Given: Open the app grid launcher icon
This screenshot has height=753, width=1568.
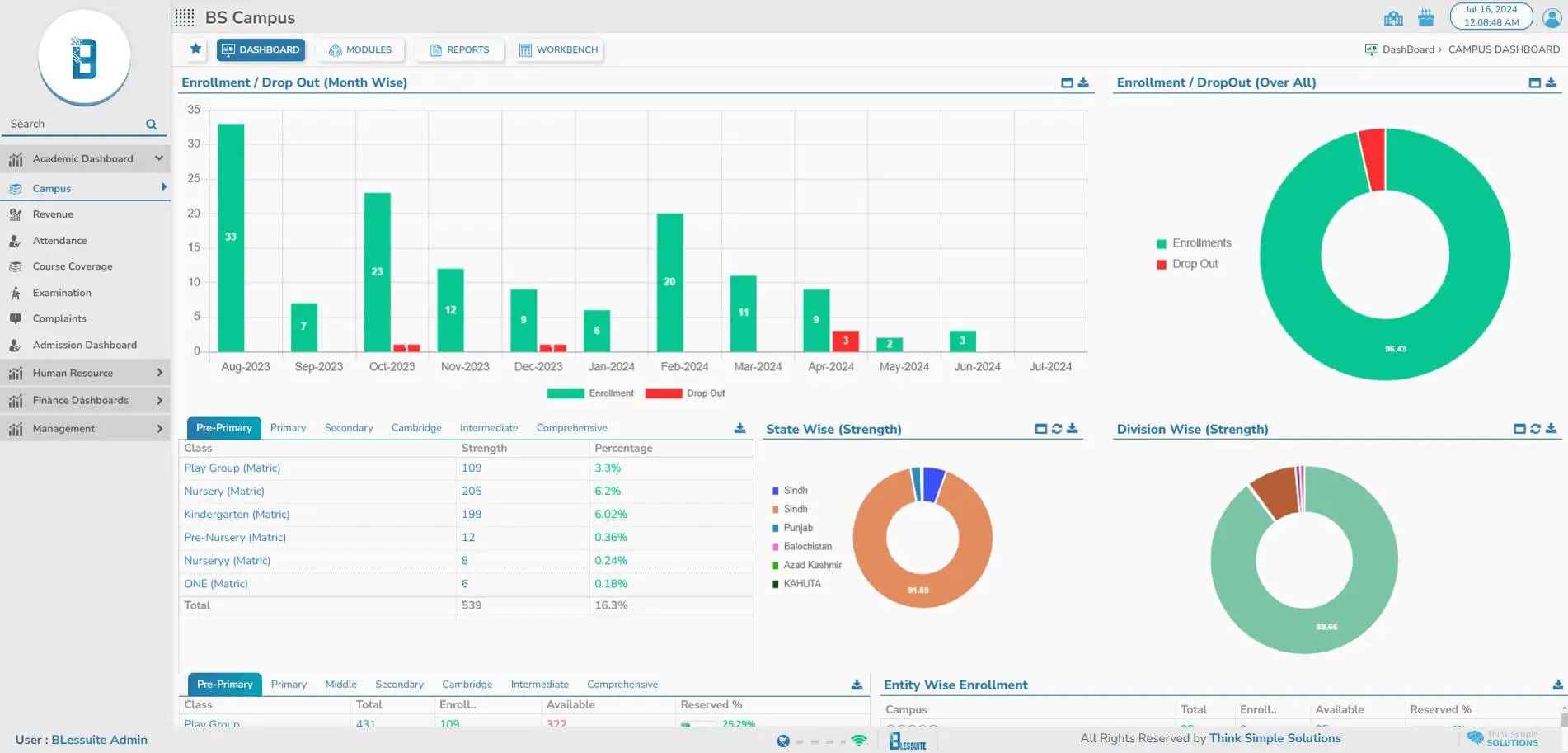Looking at the screenshot, I should pyautogui.click(x=185, y=17).
